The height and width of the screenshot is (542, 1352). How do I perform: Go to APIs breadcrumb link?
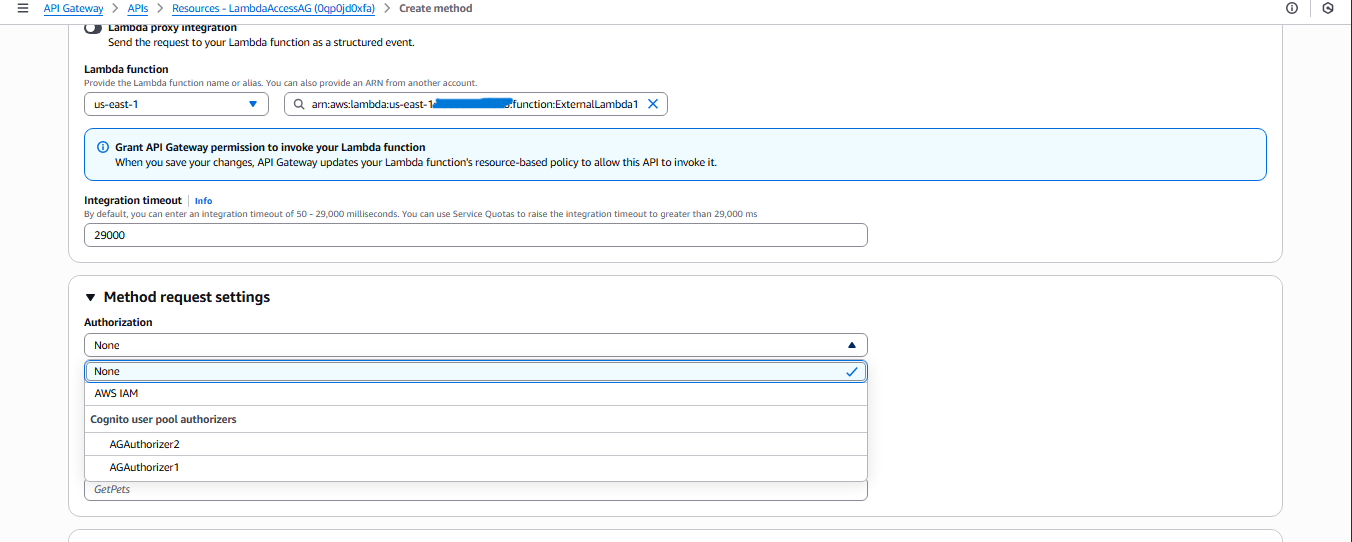[x=138, y=8]
